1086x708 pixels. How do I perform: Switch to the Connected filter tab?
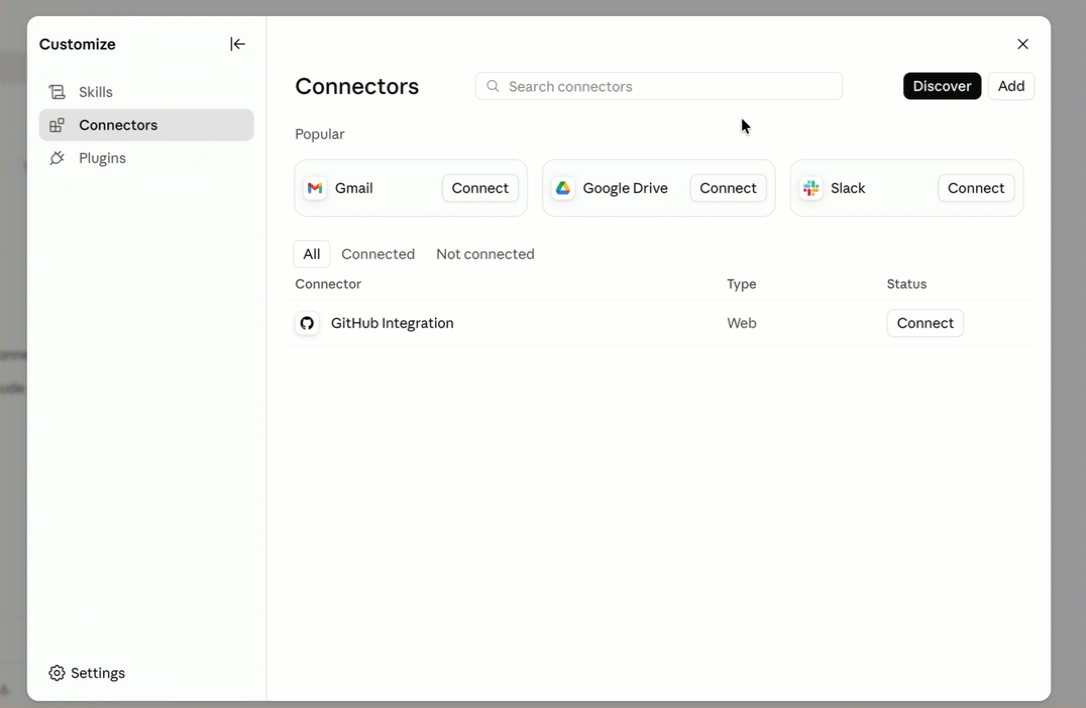tap(378, 254)
